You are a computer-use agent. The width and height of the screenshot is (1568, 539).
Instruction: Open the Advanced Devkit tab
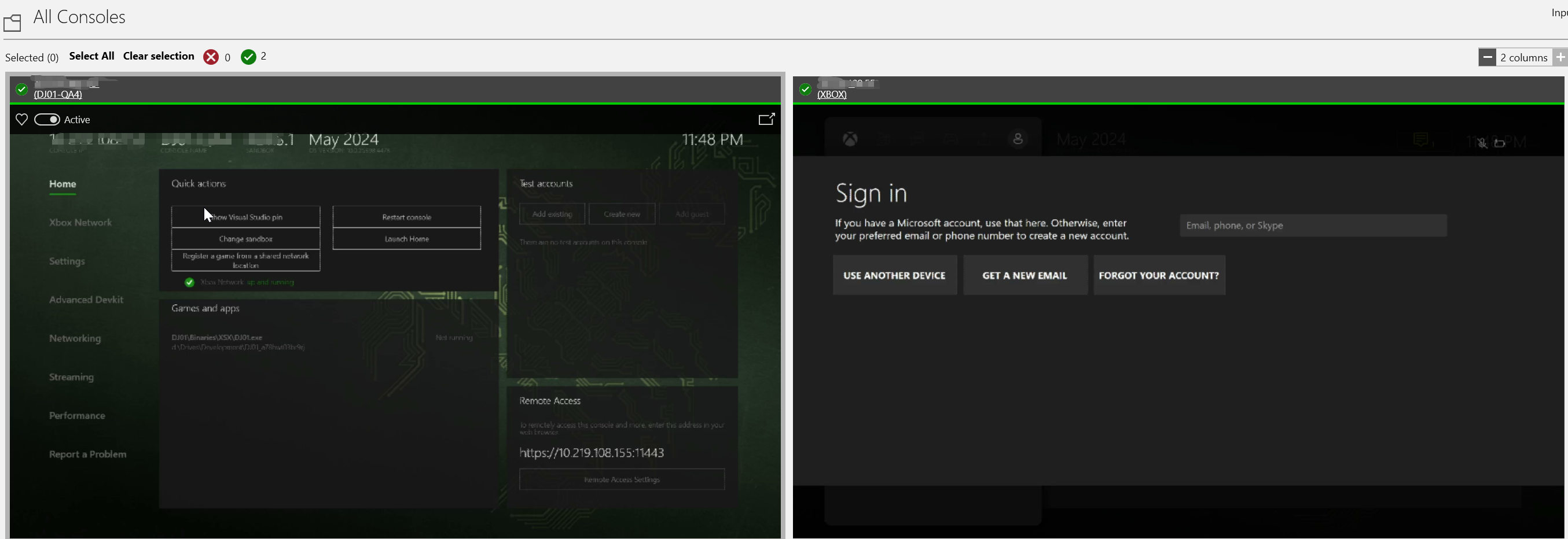click(x=86, y=300)
